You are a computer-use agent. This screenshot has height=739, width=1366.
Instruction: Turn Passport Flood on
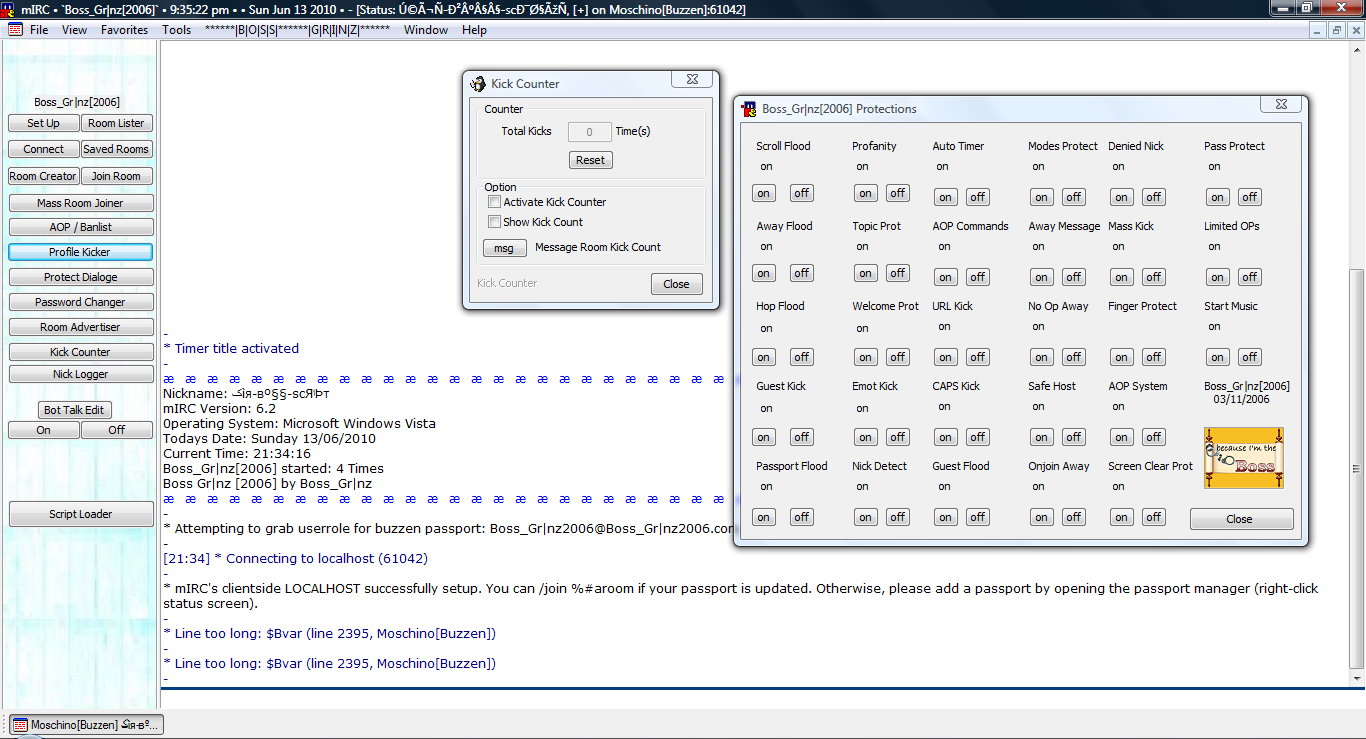click(764, 517)
